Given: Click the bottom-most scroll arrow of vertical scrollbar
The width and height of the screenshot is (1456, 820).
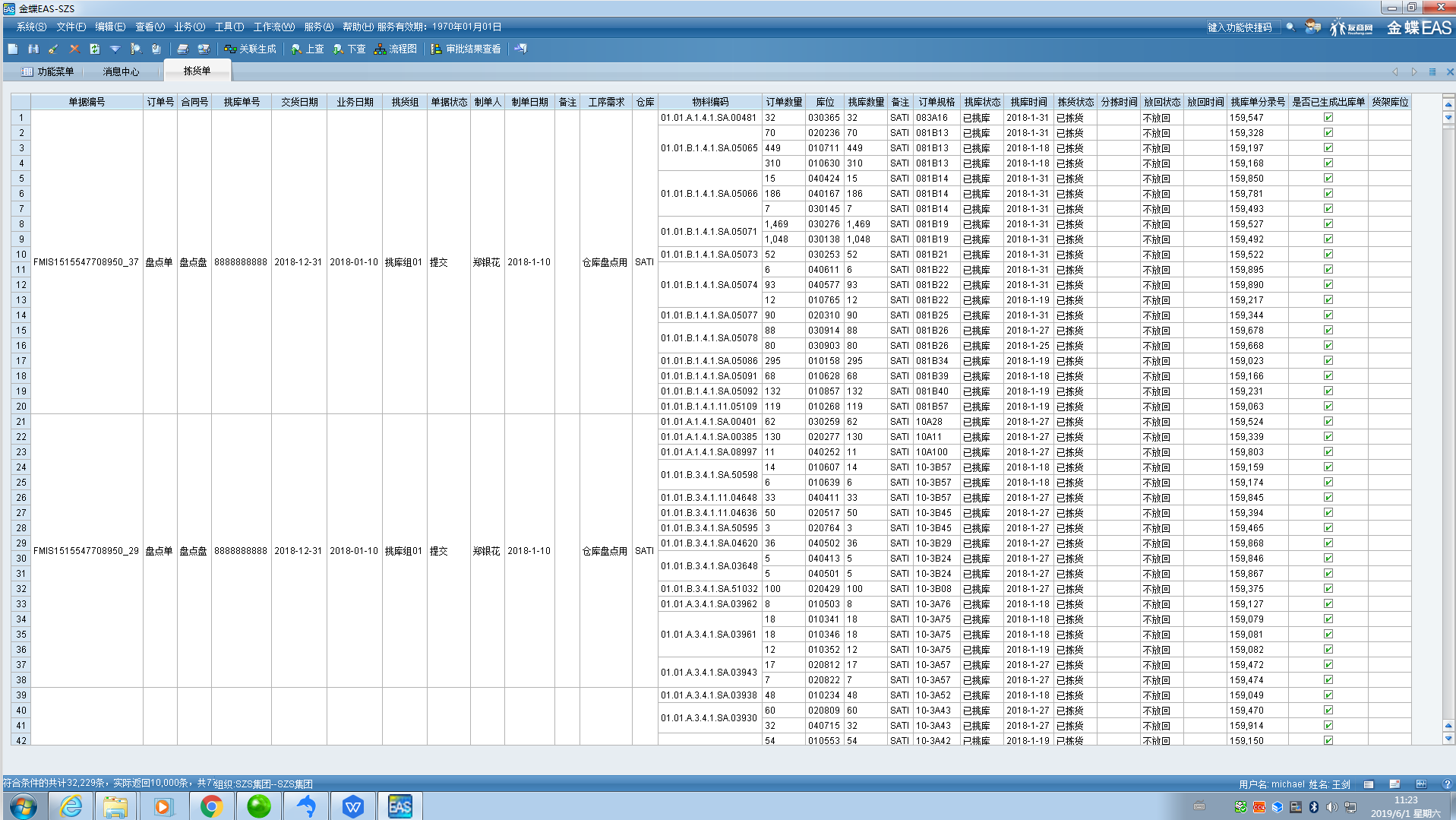Looking at the screenshot, I should pos(1448,739).
